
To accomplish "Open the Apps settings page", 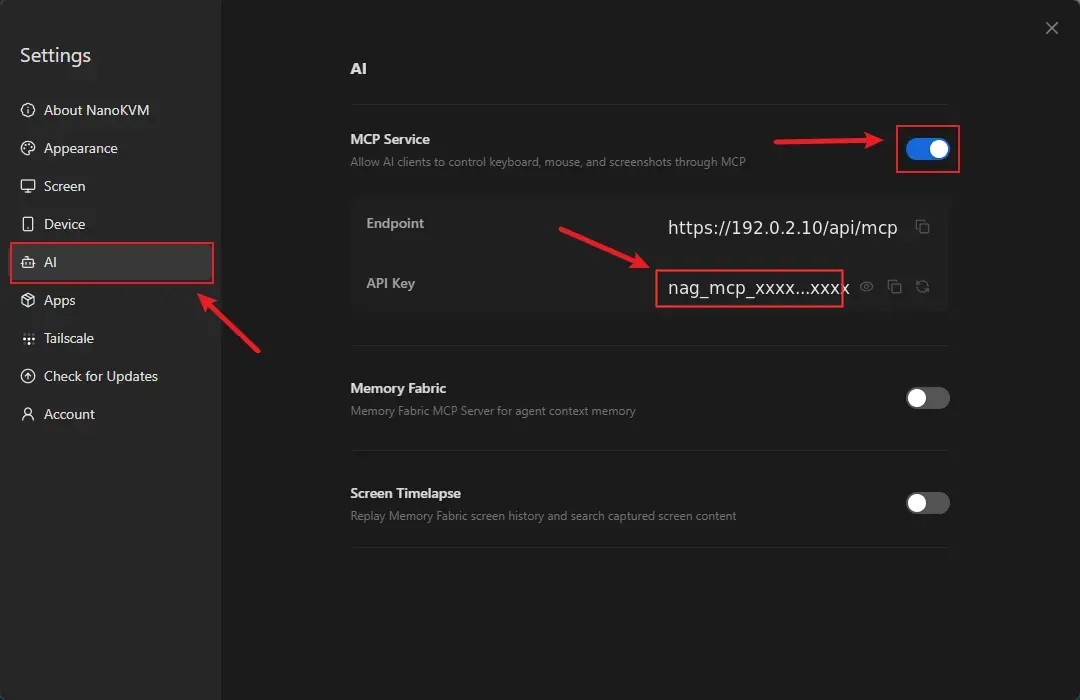I will (x=112, y=300).
